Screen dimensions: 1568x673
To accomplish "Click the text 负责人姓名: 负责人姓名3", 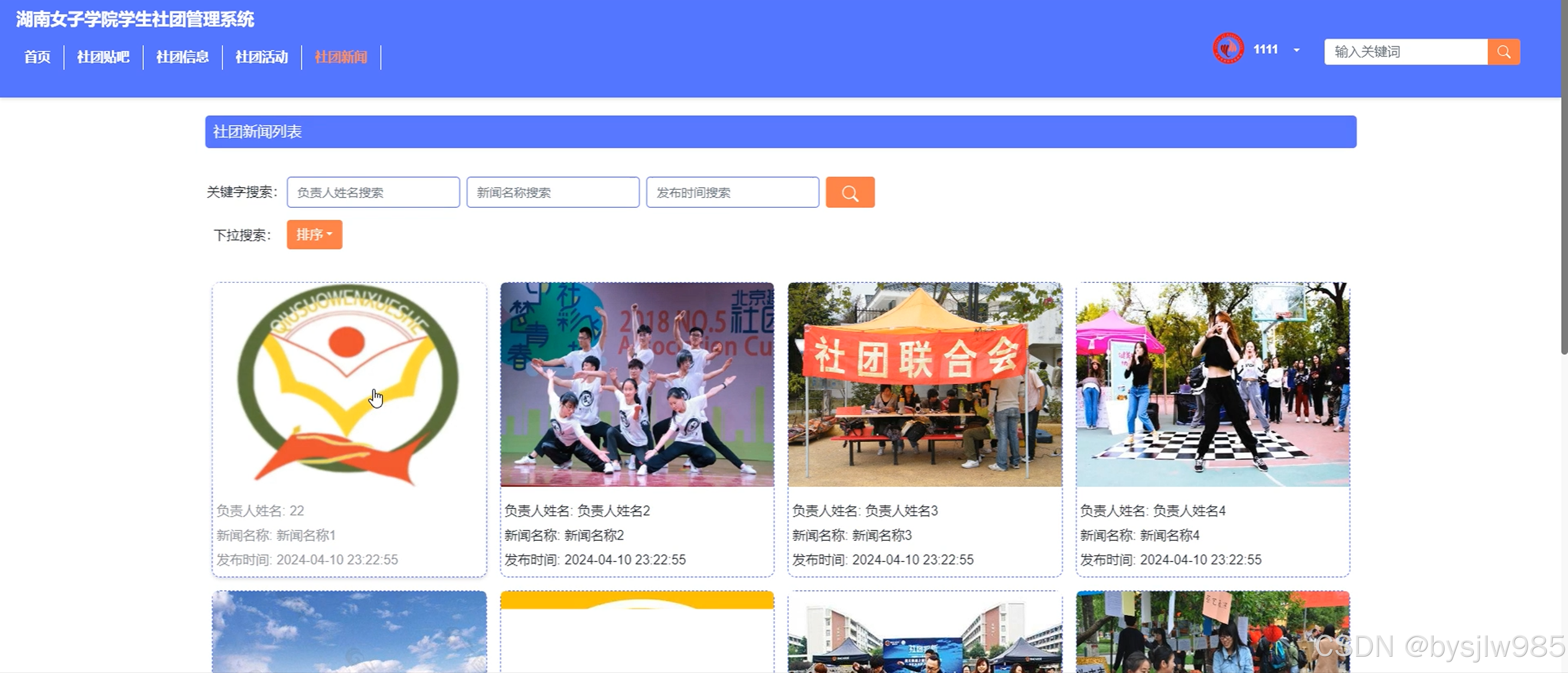I will click(865, 510).
